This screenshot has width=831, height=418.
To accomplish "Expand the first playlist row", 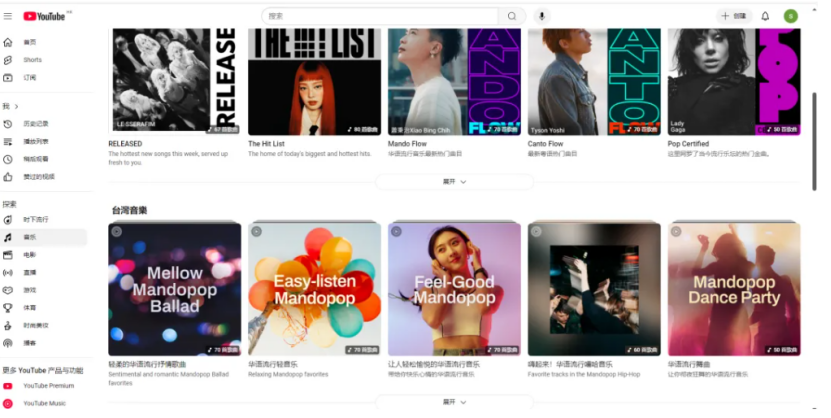I will point(454,182).
